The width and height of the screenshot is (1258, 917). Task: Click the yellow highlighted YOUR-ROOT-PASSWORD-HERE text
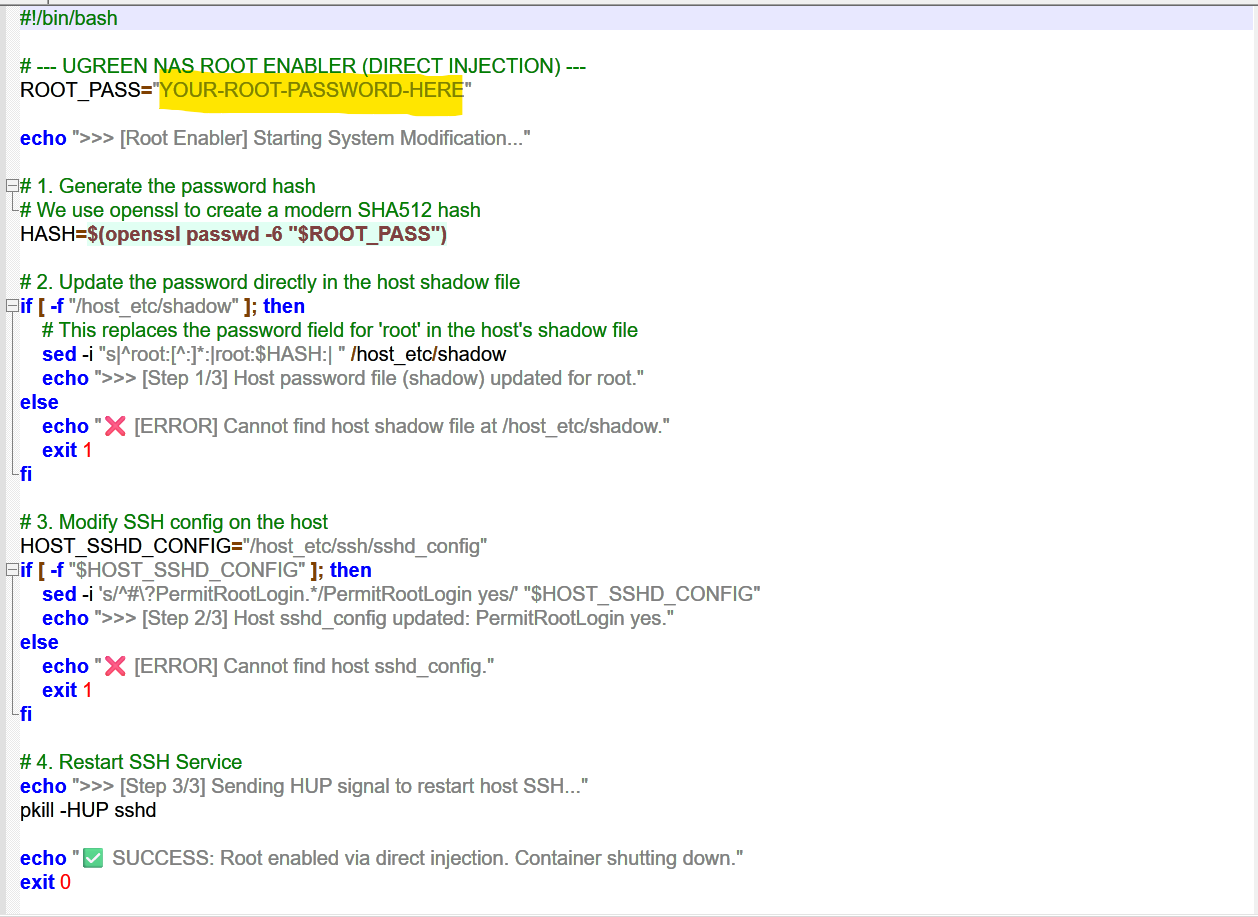(x=311, y=90)
